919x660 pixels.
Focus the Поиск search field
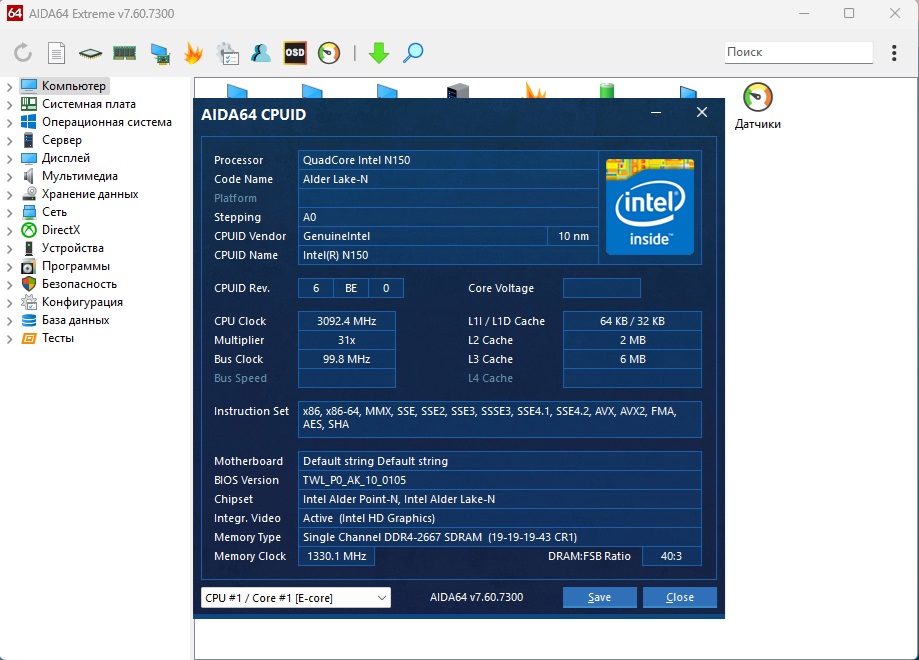coord(798,52)
